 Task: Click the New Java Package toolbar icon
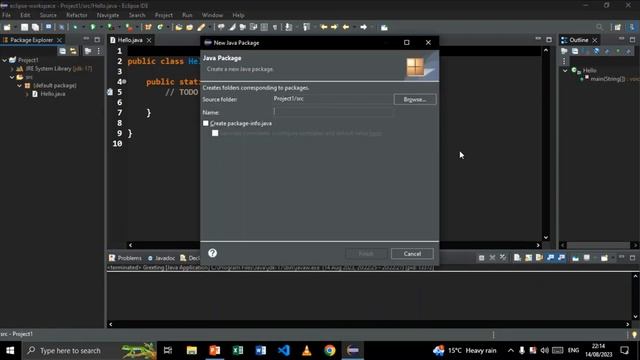coord(148,27)
